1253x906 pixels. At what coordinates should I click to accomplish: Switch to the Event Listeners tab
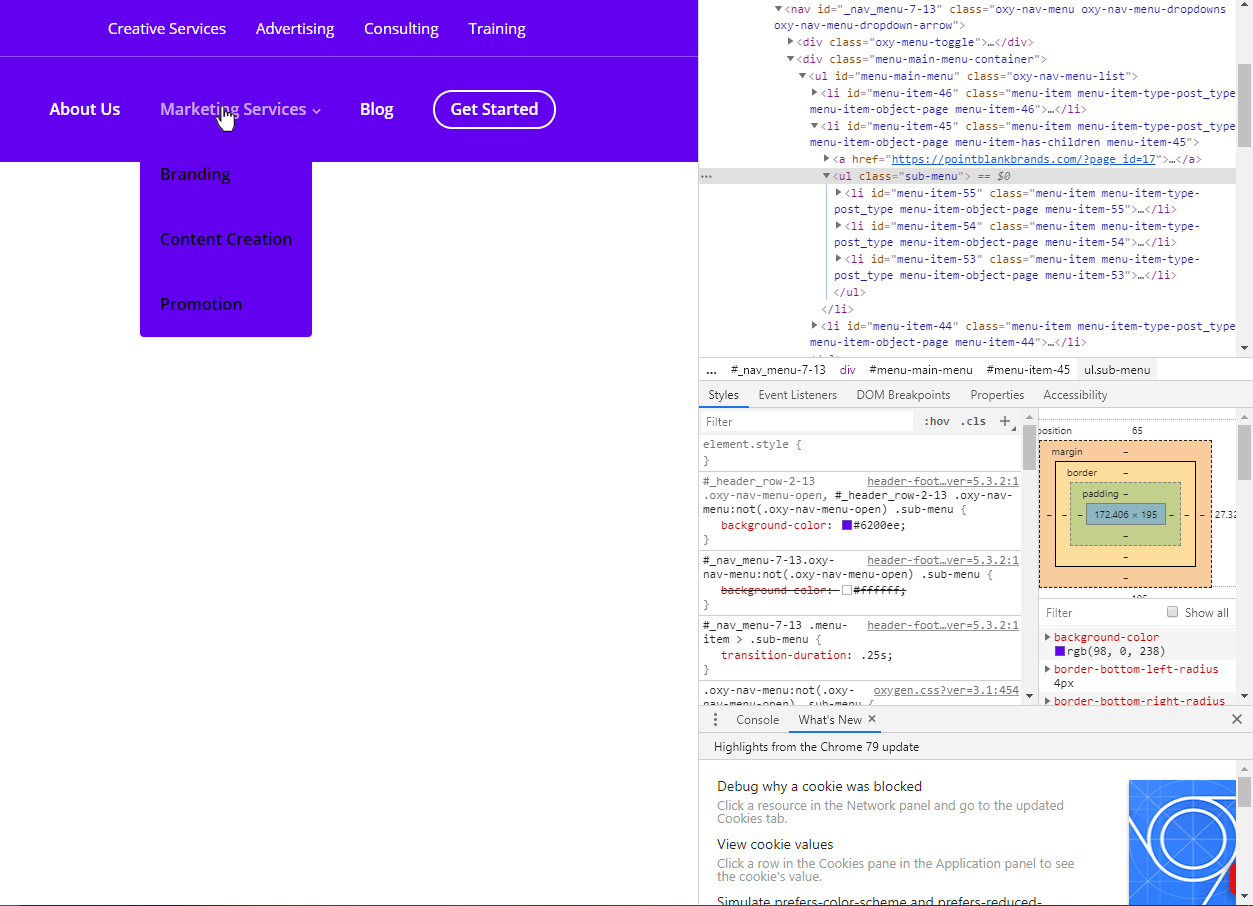tap(797, 394)
